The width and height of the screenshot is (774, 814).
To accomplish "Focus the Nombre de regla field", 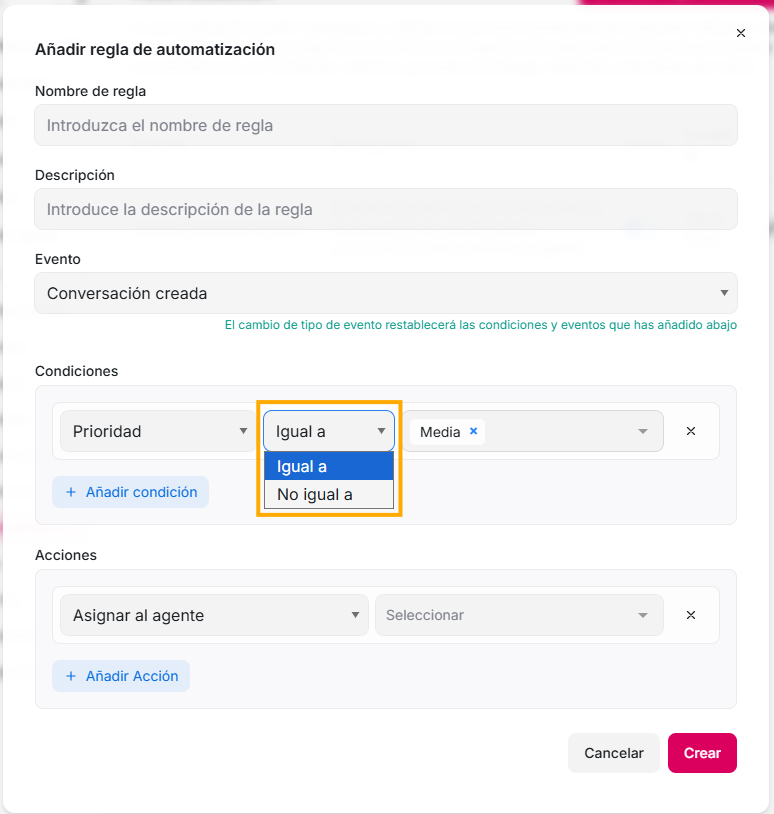I will click(x=386, y=126).
